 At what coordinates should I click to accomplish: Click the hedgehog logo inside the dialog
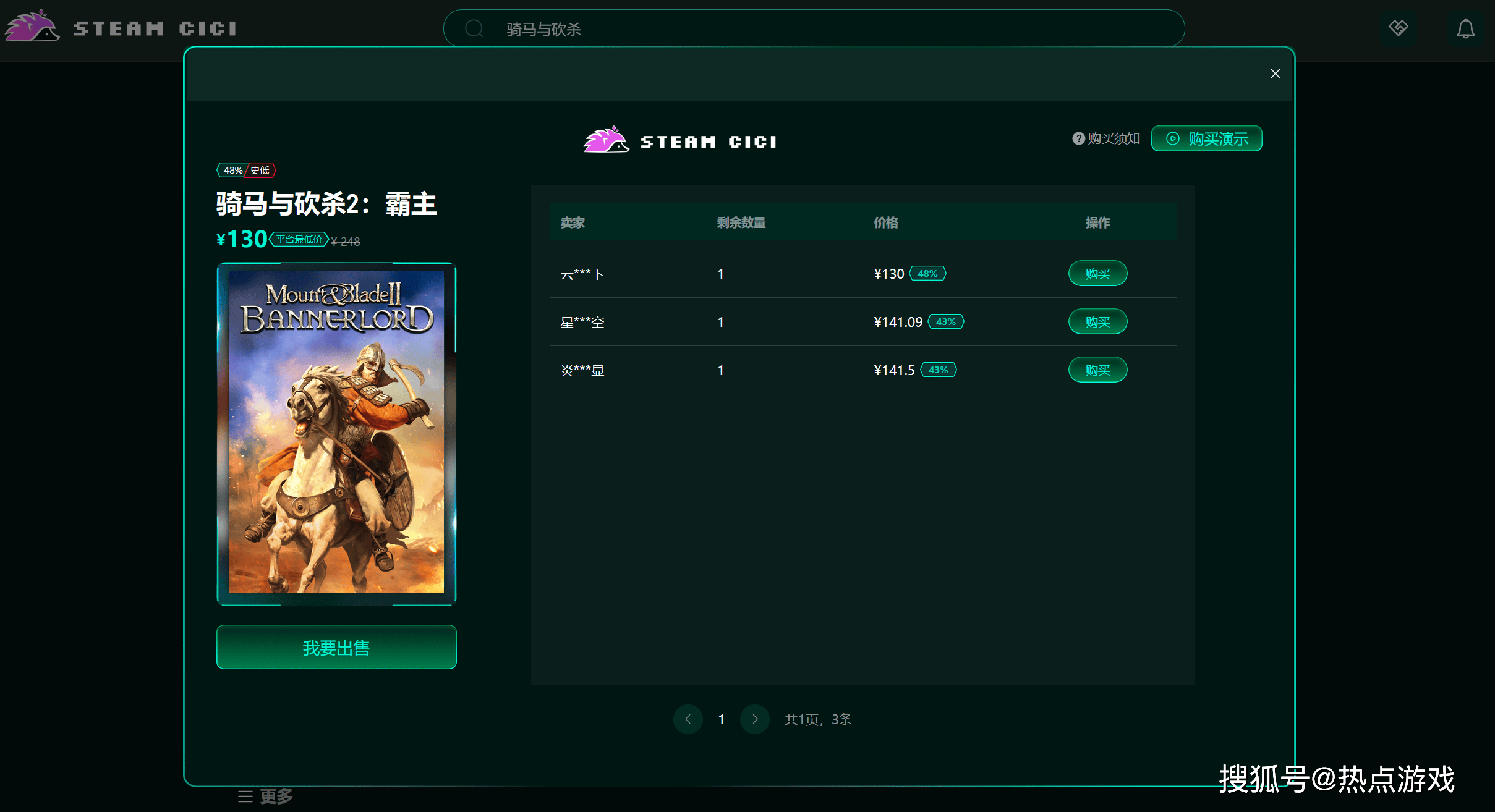[605, 140]
